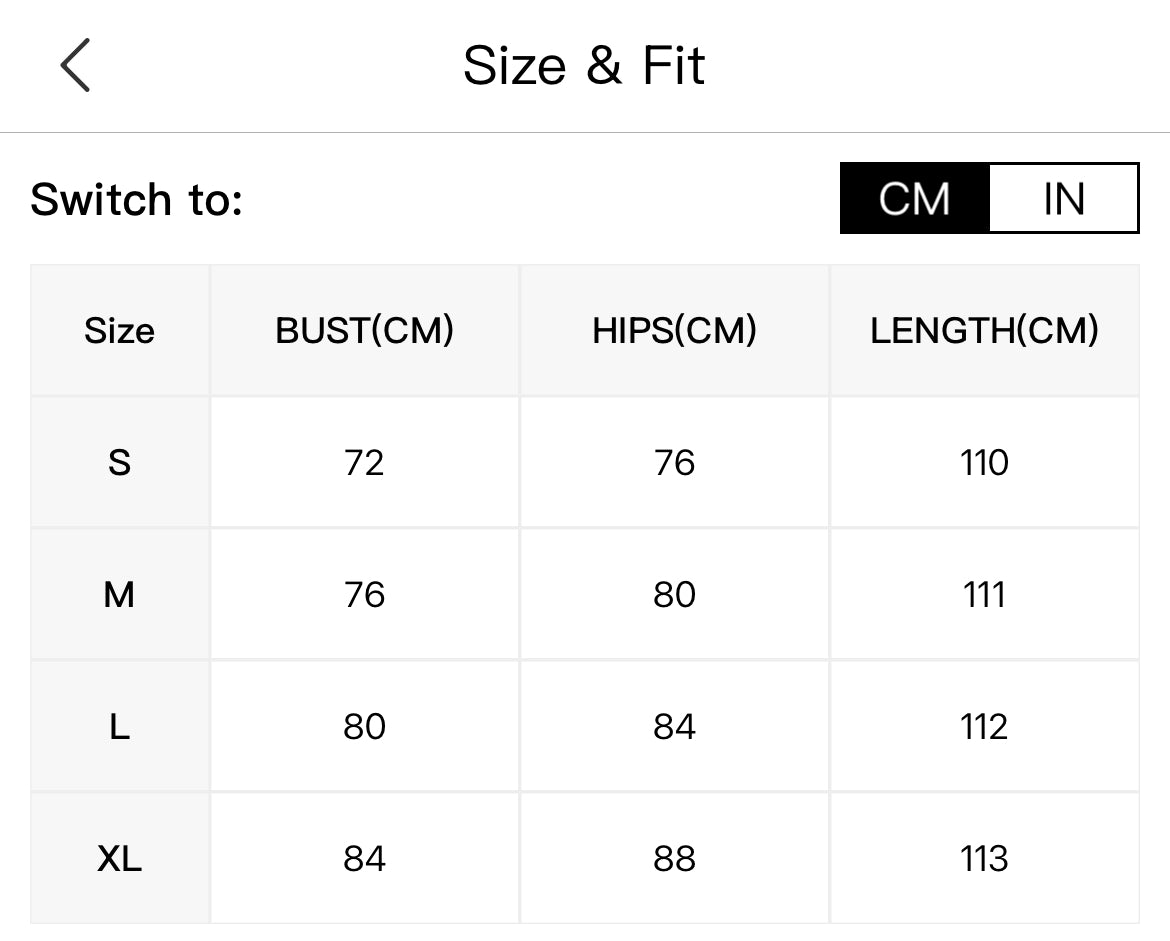Select the CM unit option
1170x941 pixels.
click(x=915, y=198)
